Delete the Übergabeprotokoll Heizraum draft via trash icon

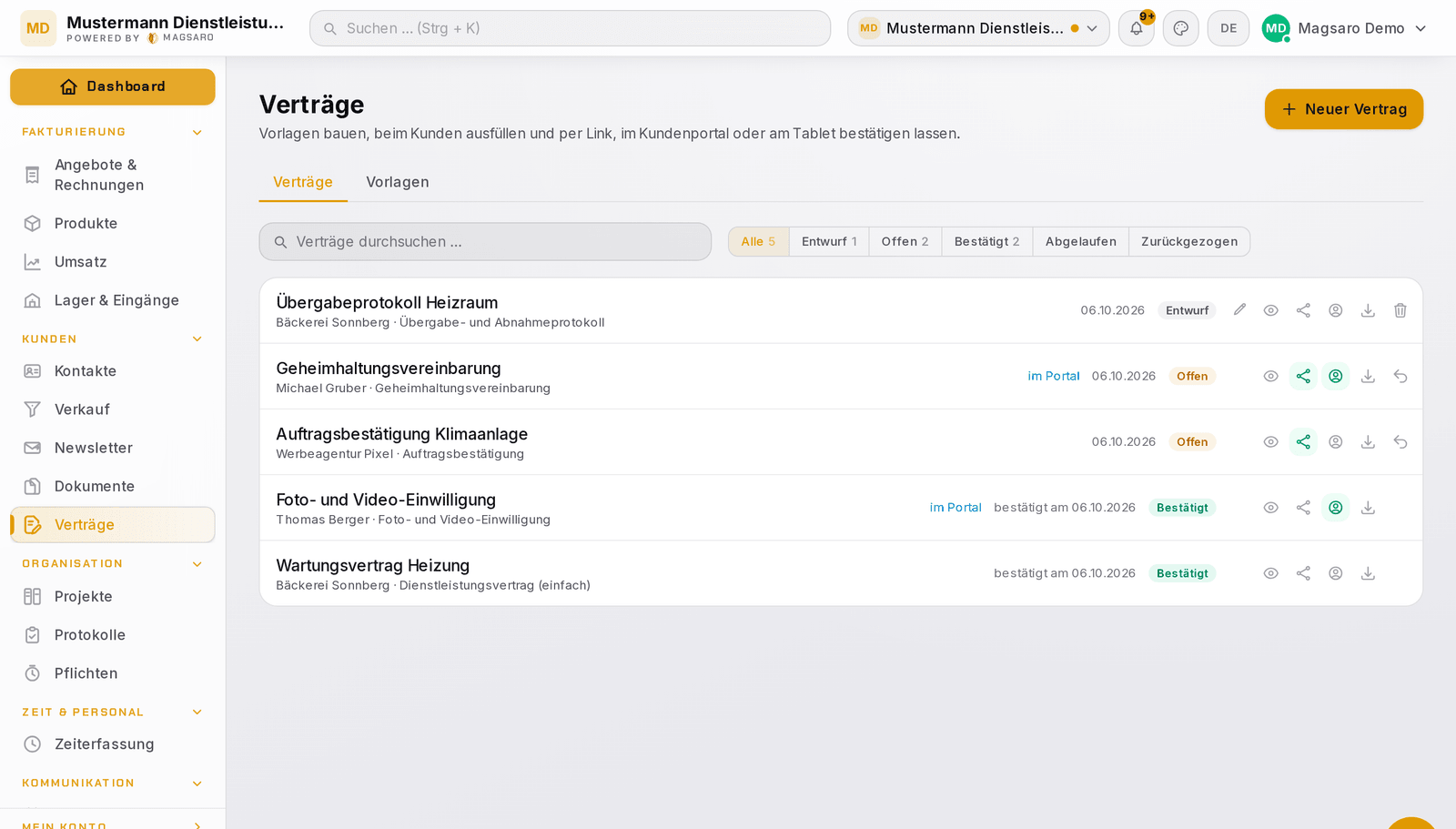[x=1400, y=310]
